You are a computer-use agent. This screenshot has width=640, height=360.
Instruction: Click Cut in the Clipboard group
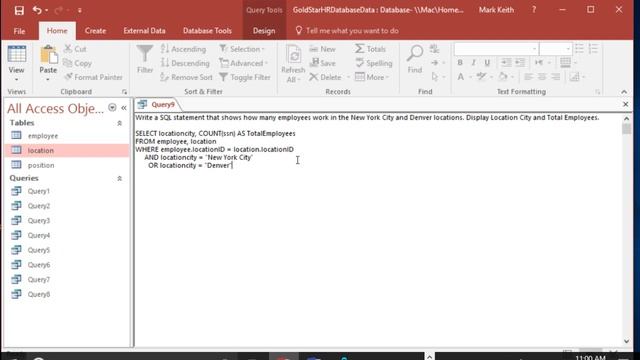[76, 49]
